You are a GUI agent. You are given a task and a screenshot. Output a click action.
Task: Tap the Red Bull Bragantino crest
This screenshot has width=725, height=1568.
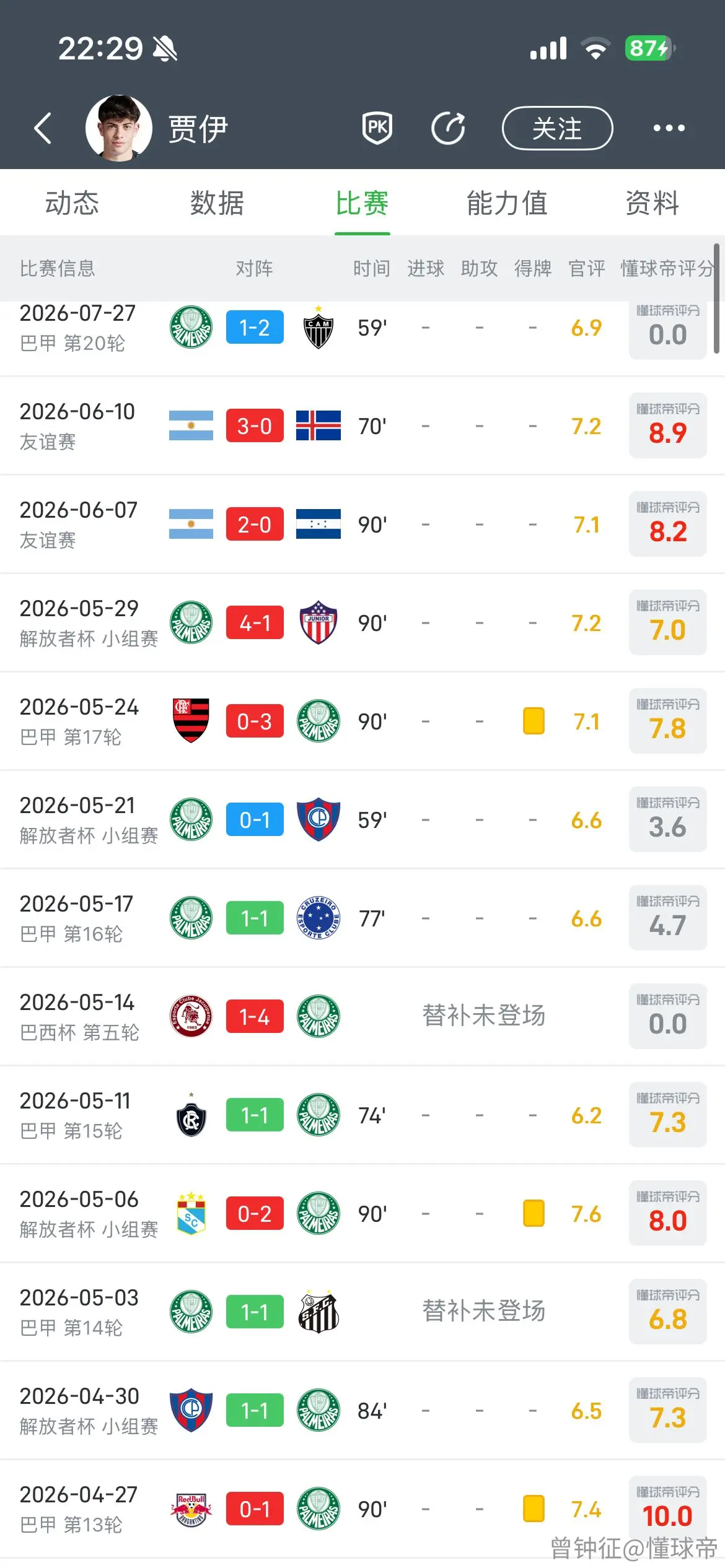coord(191,1509)
